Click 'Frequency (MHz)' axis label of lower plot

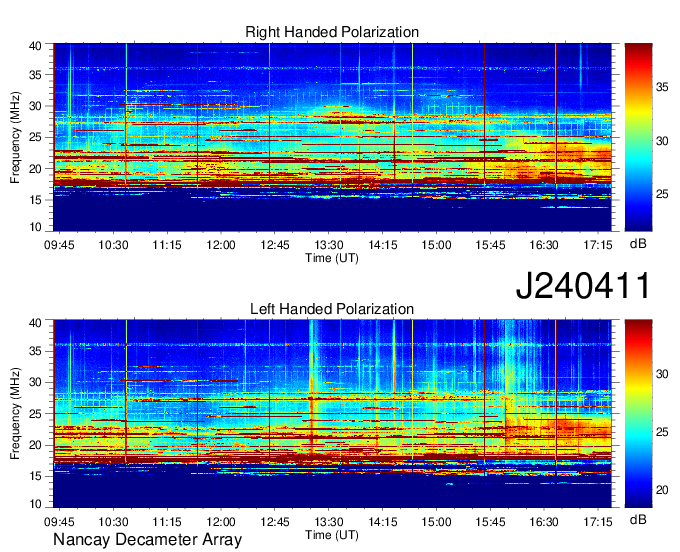[x=15, y=414]
